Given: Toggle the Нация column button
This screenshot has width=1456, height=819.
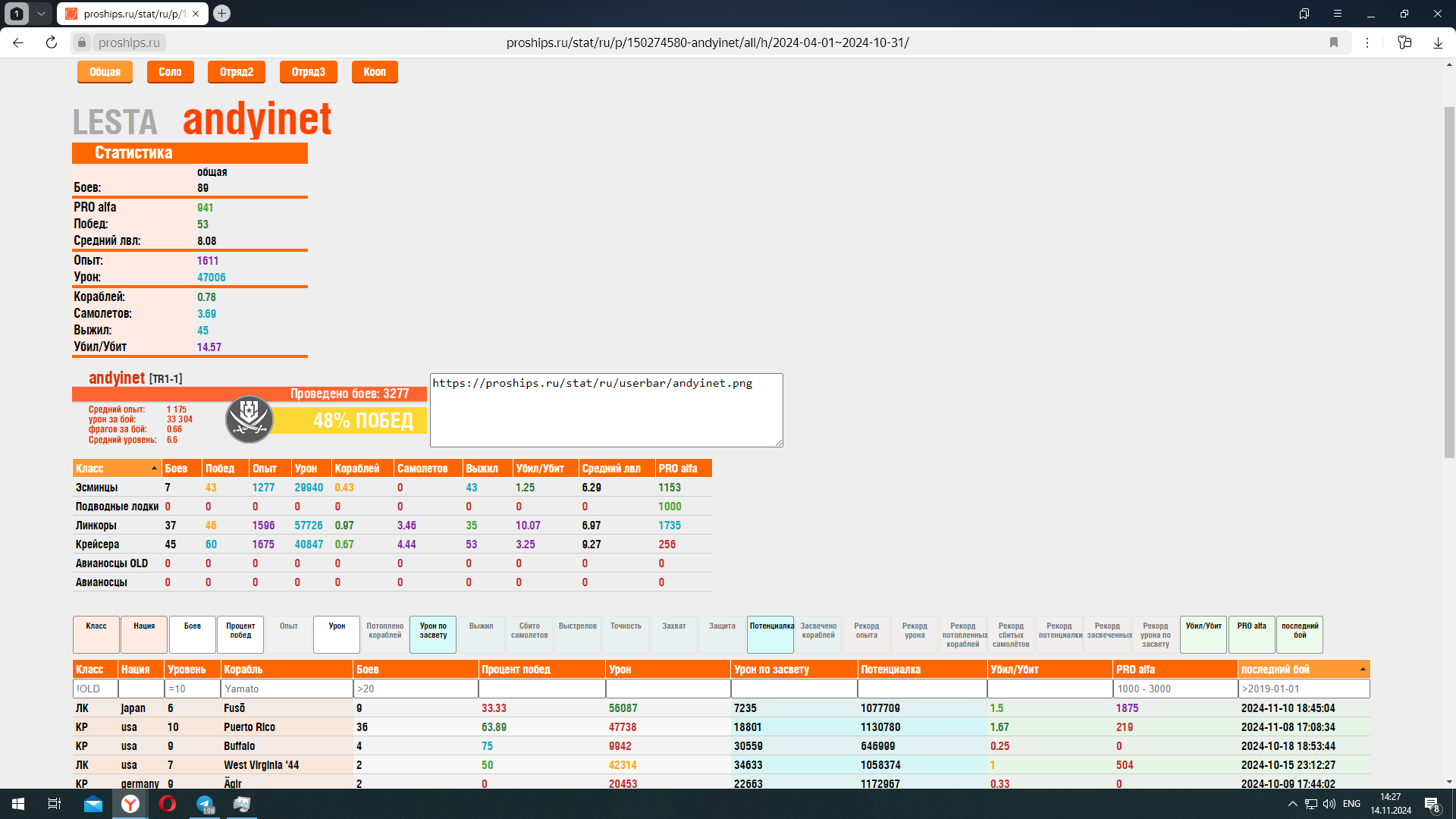Looking at the screenshot, I should (x=144, y=635).
